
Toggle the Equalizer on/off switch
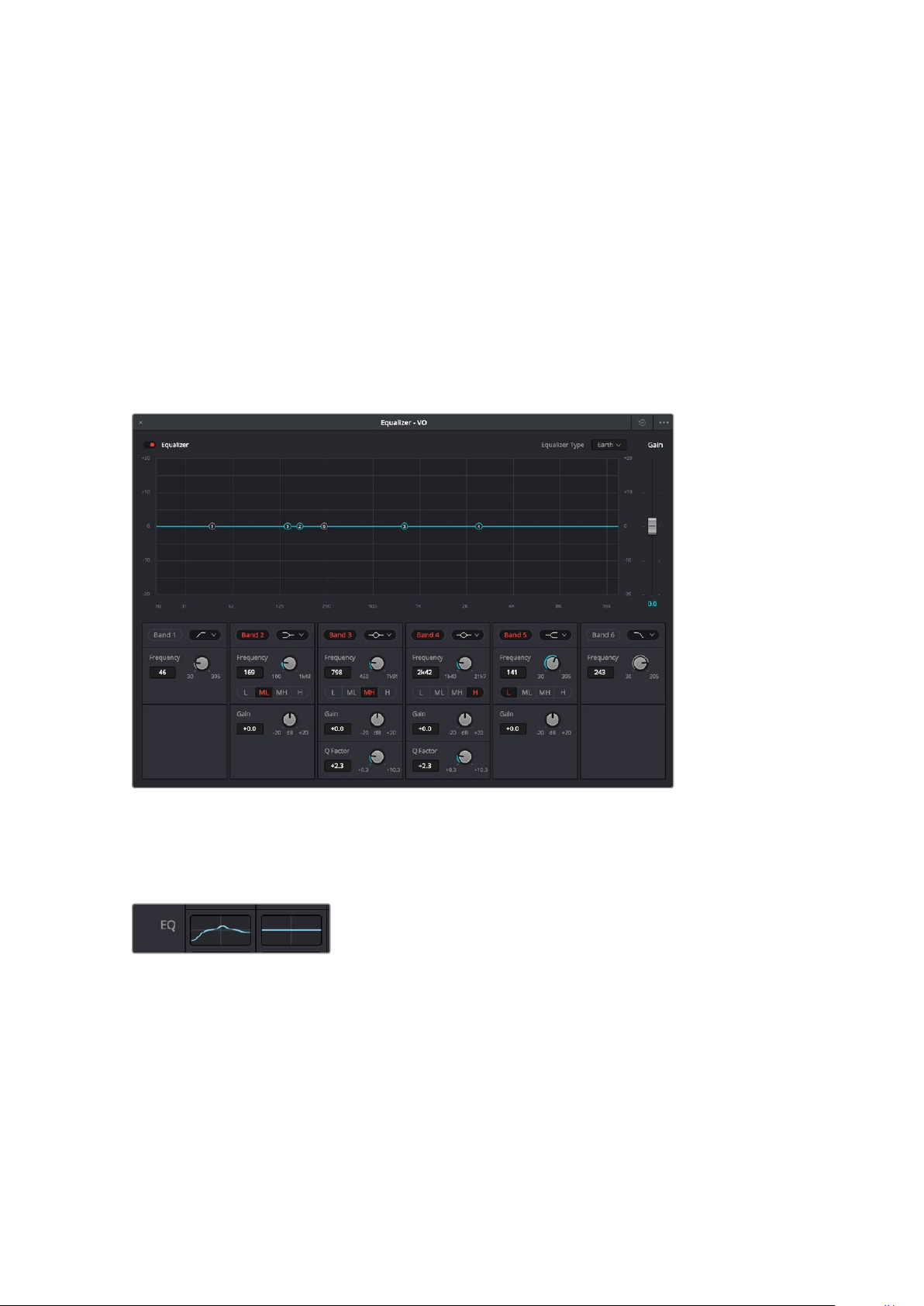pos(150,445)
